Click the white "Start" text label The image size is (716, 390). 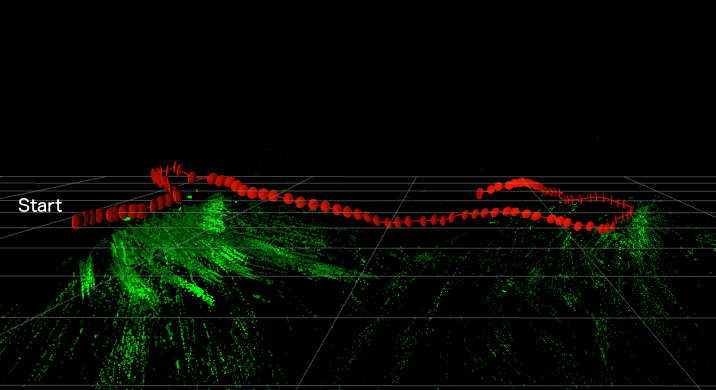point(40,206)
